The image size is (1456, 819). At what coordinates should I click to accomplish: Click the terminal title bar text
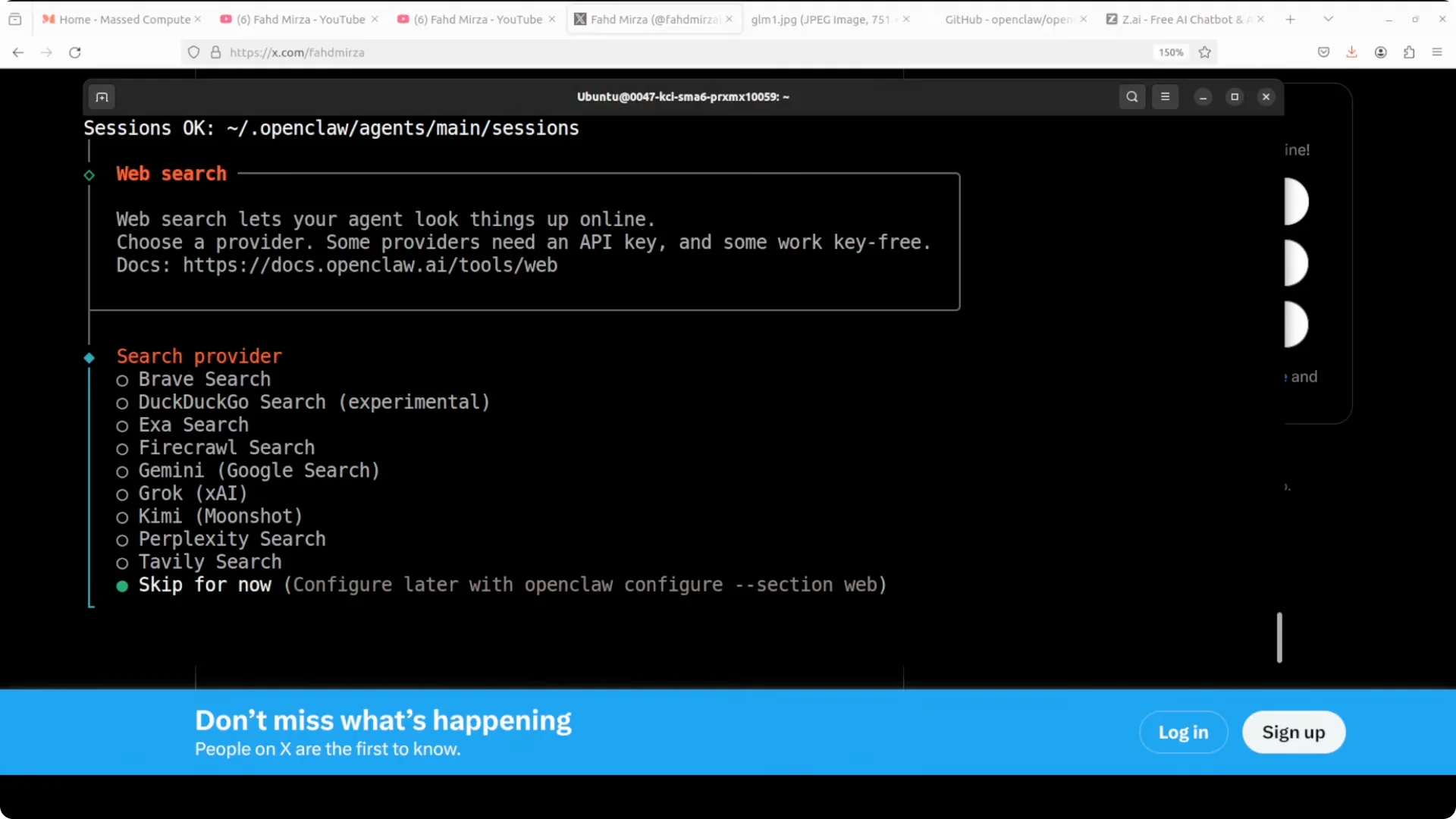point(683,97)
